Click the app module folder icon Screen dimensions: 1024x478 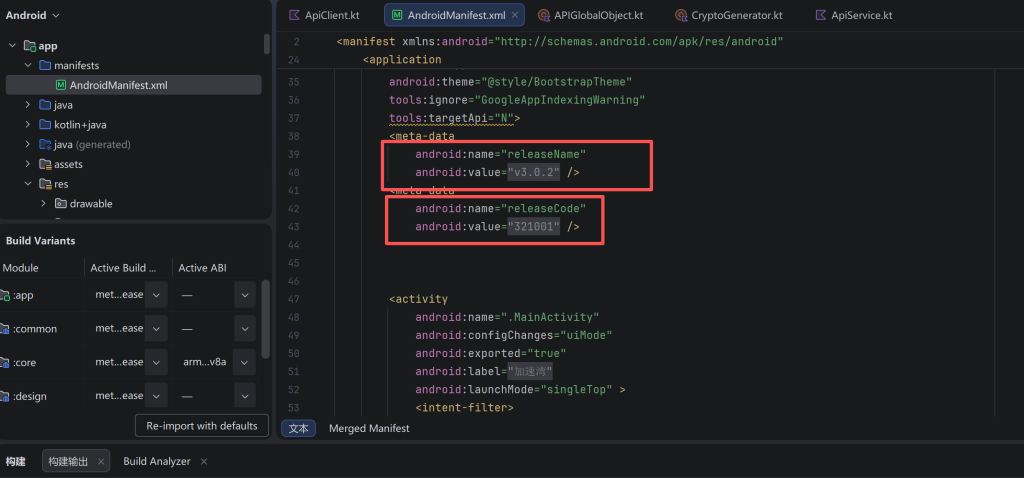point(30,46)
